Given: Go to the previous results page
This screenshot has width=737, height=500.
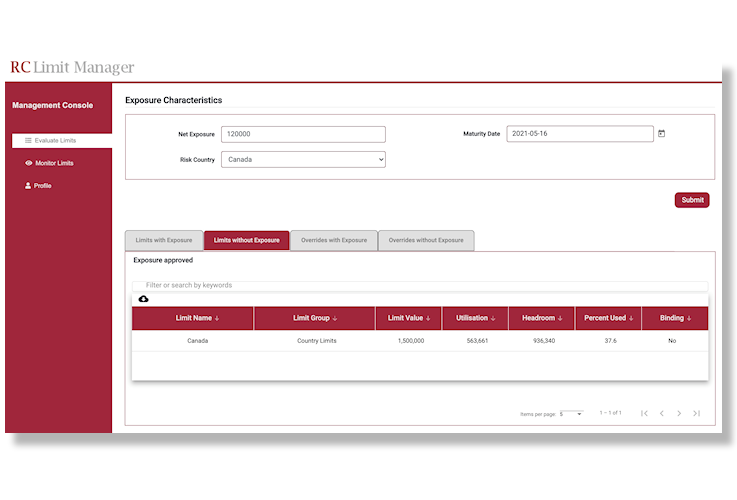Looking at the screenshot, I should point(661,413).
